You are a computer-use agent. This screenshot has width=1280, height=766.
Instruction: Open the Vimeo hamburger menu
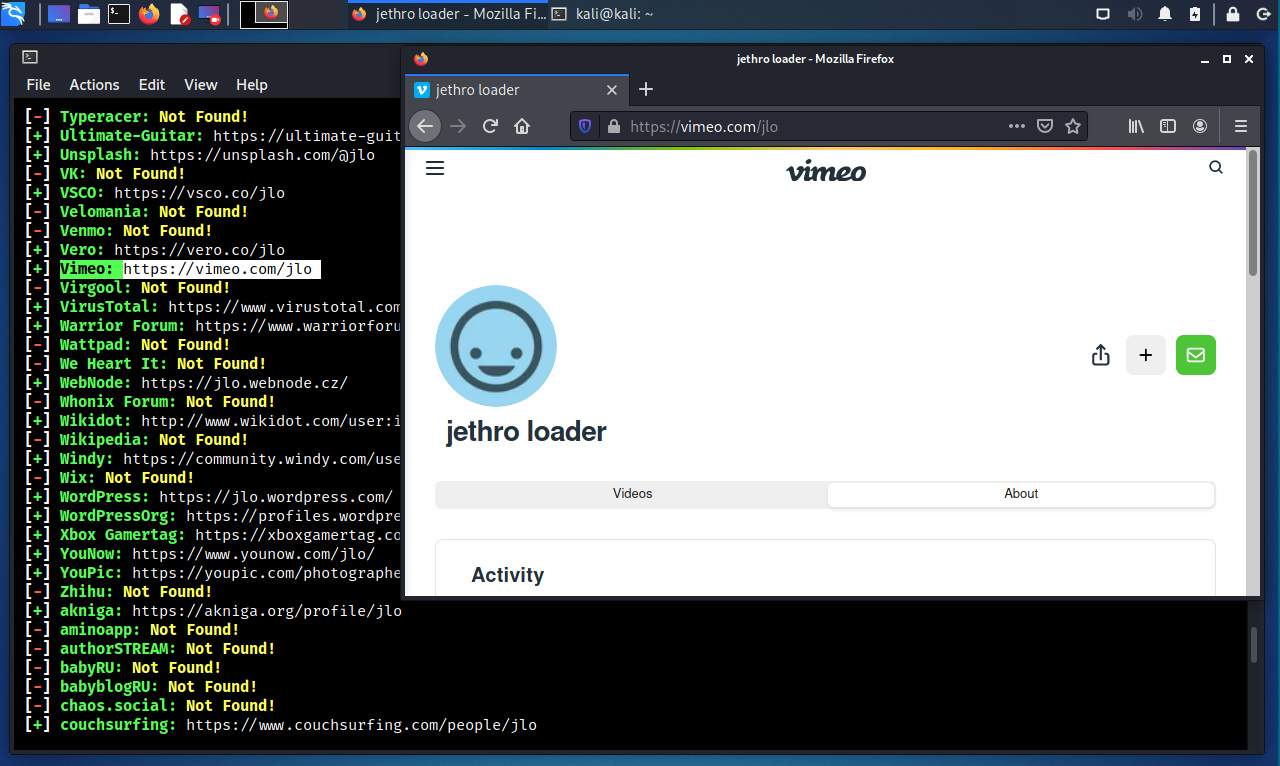[434, 168]
